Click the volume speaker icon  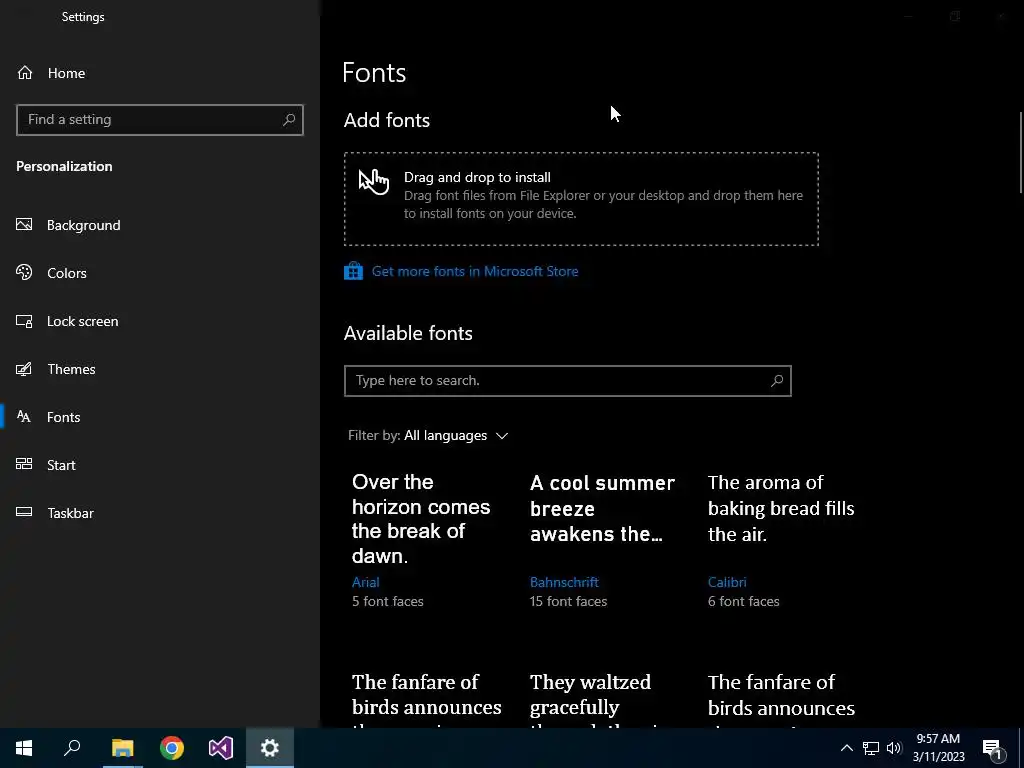click(x=894, y=748)
